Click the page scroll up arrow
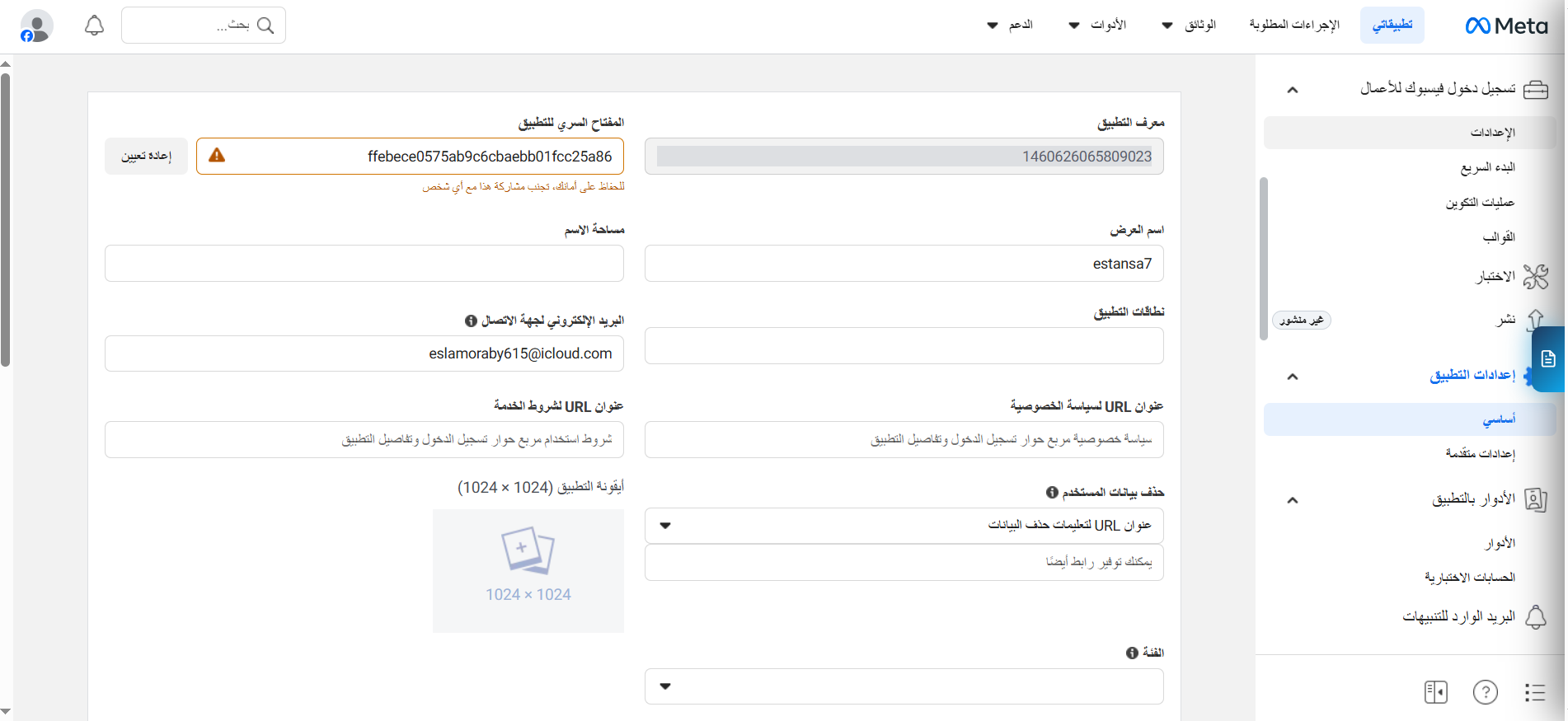Viewport: 1568px width, 721px height. point(6,63)
